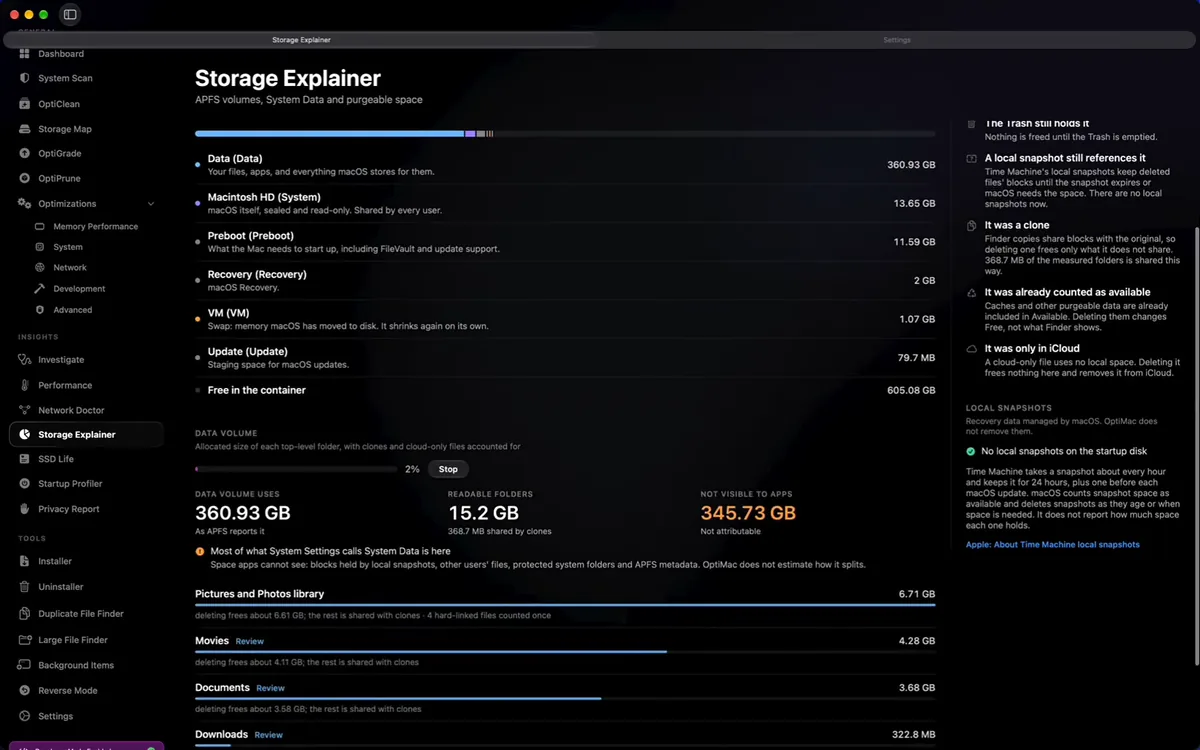Toggle the sidebar with the titlebar button
This screenshot has height=750, width=1200.
coord(70,14)
